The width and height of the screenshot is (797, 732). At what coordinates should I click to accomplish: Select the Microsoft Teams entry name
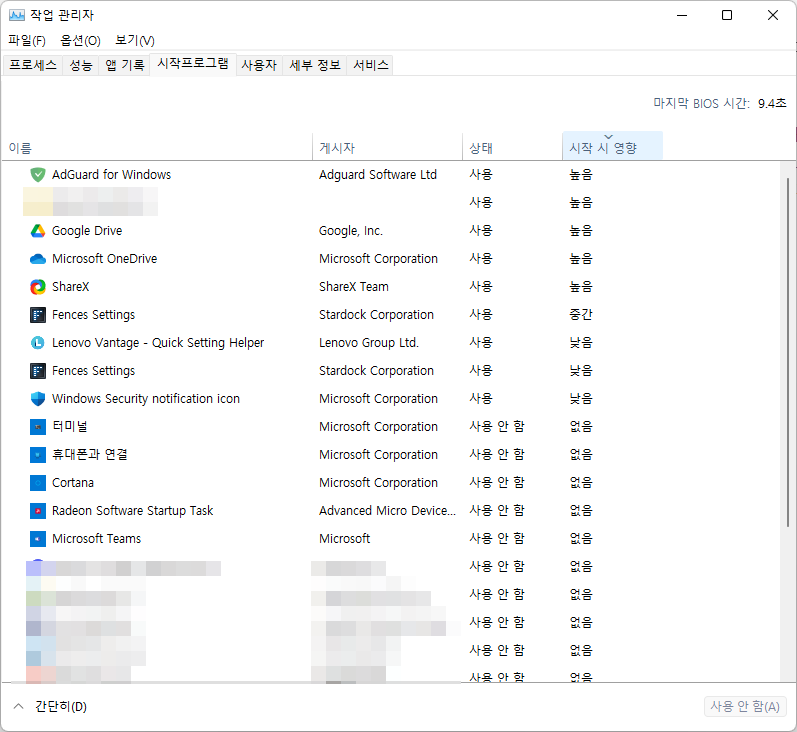pyautogui.click(x=97, y=538)
